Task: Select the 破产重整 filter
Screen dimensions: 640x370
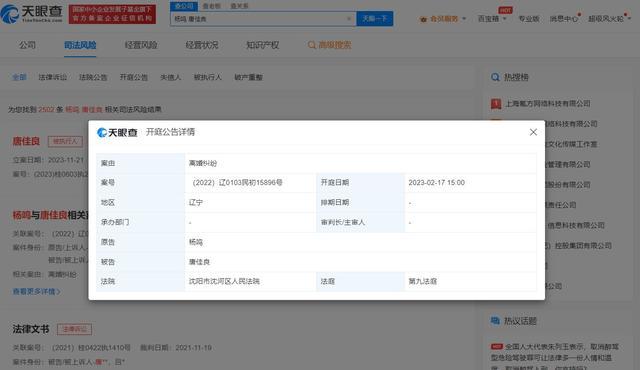Action: (x=248, y=77)
